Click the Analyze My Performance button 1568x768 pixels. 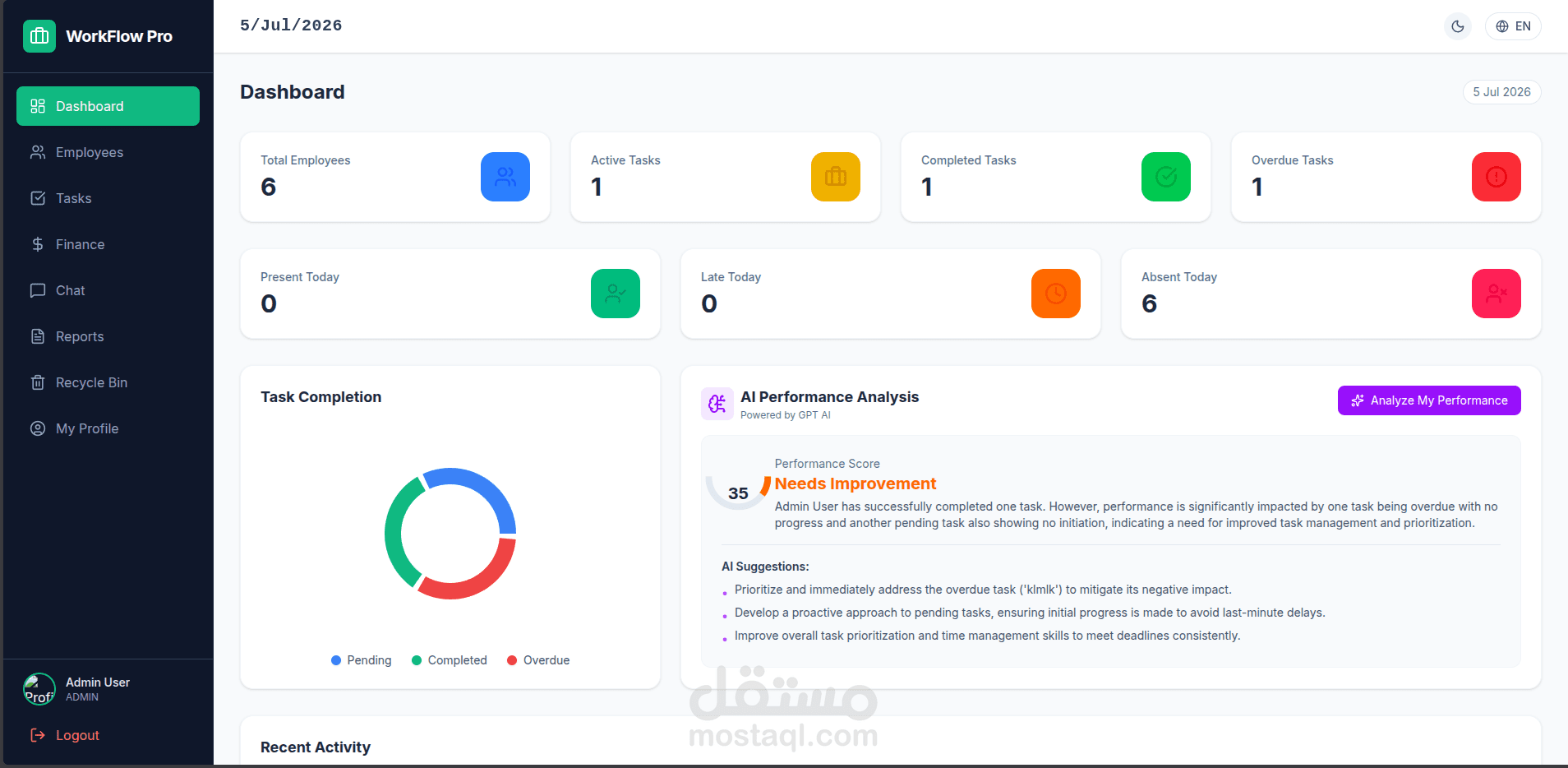(x=1429, y=400)
